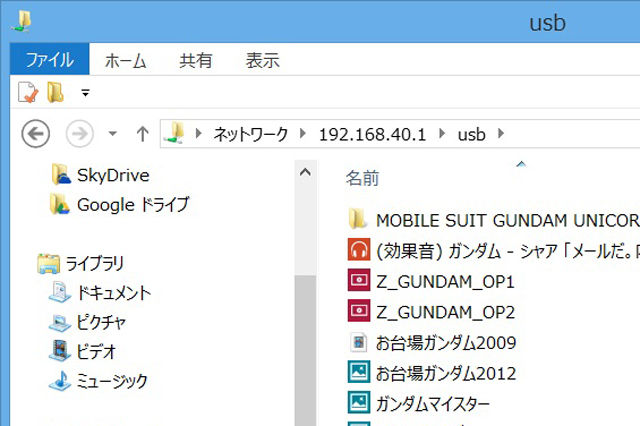
Task: Click the video icon of Z_GUNDAM_OP1
Action: tap(359, 280)
